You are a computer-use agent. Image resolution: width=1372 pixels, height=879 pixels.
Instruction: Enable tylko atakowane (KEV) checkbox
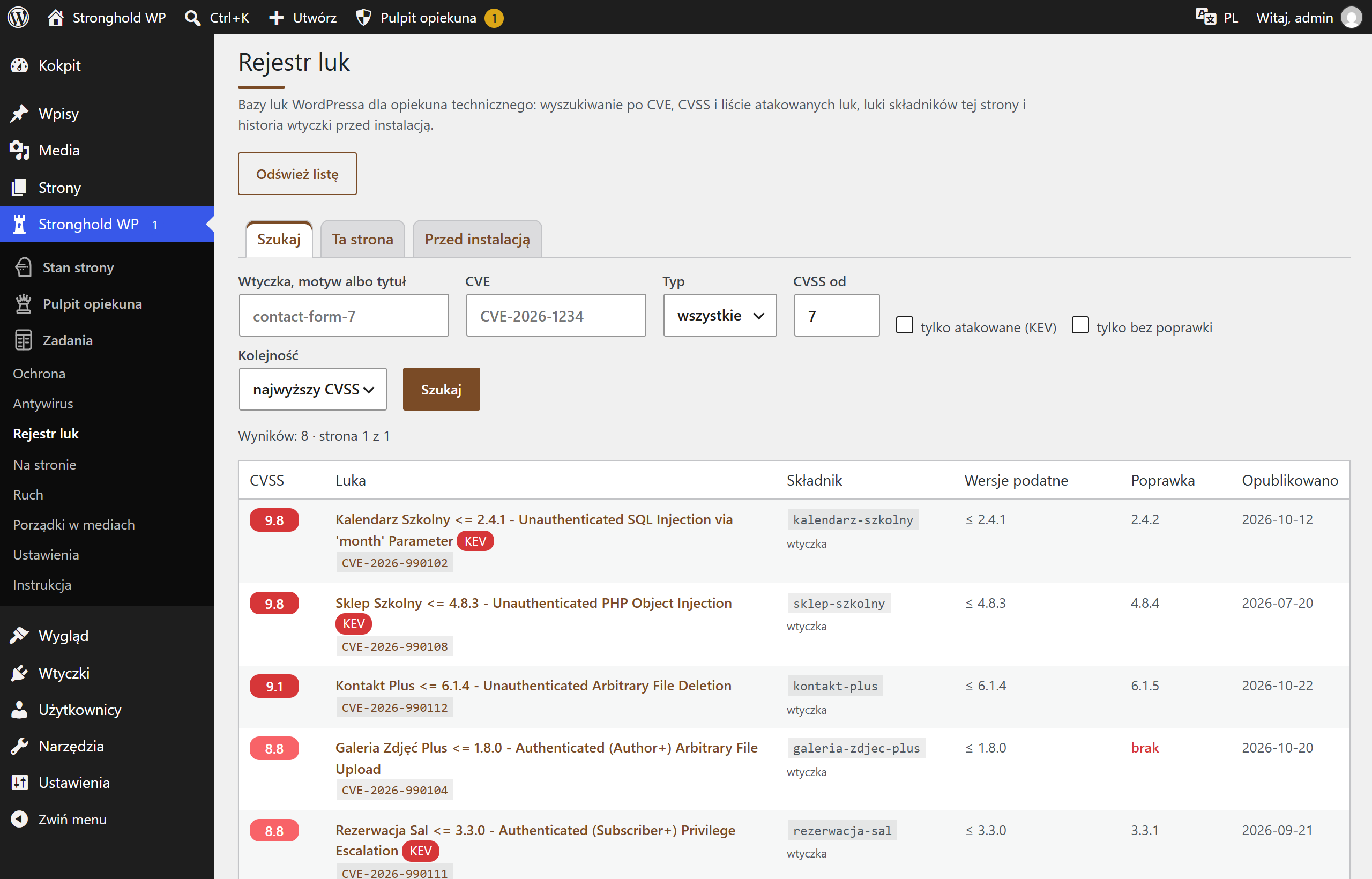click(905, 325)
